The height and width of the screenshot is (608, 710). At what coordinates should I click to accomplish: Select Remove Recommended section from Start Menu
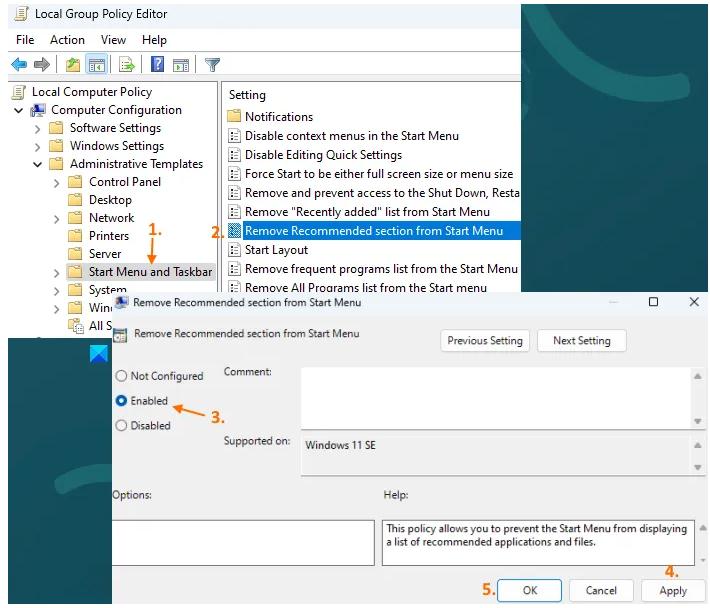373,231
